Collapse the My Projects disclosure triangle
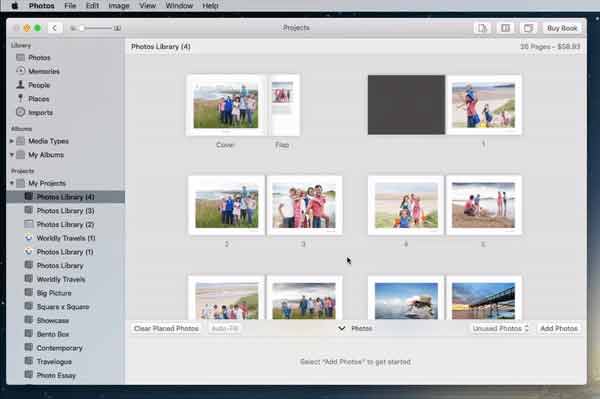600x399 pixels. pos(11,183)
